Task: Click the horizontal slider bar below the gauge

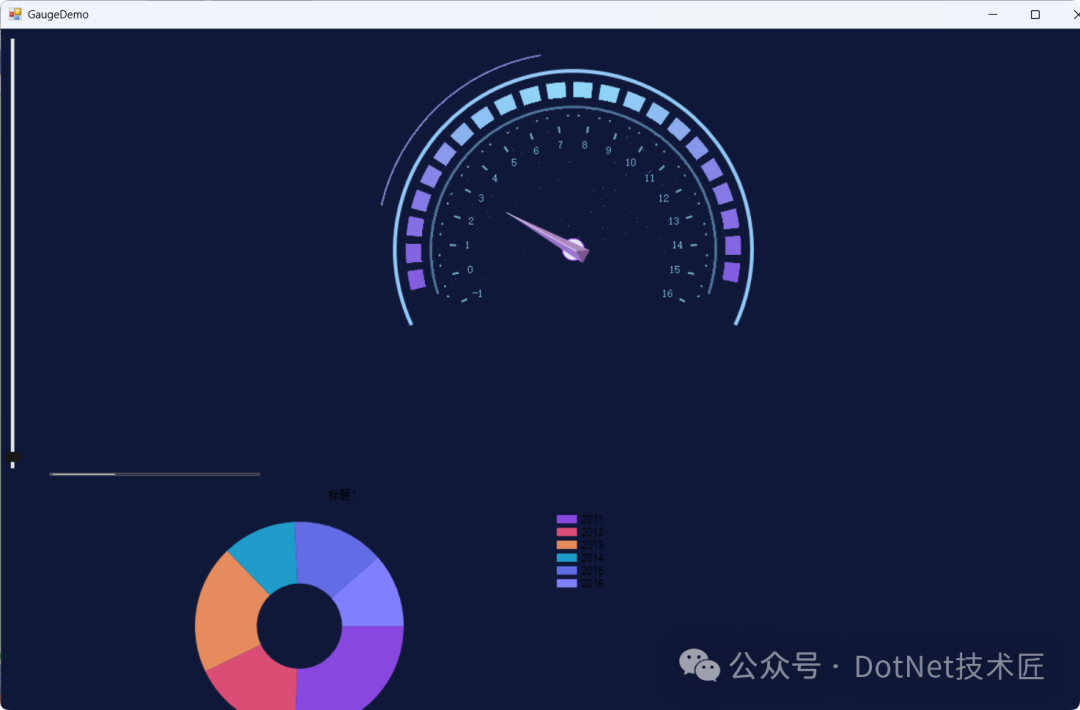Action: [154, 474]
